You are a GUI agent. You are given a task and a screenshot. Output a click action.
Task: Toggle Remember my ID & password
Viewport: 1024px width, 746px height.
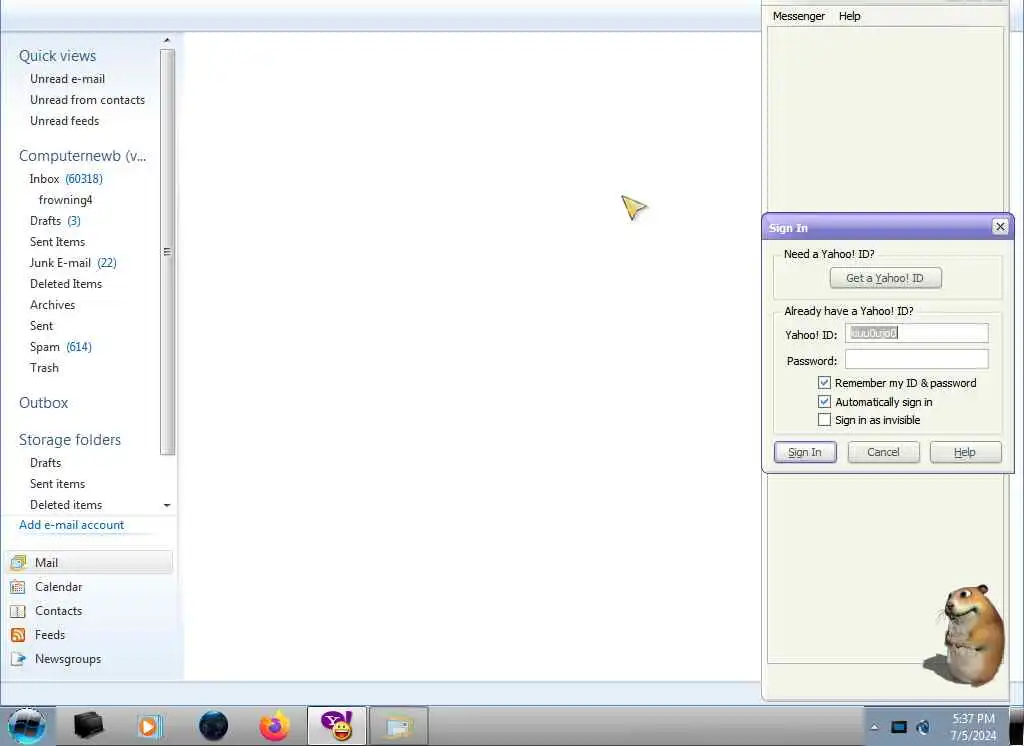click(824, 383)
